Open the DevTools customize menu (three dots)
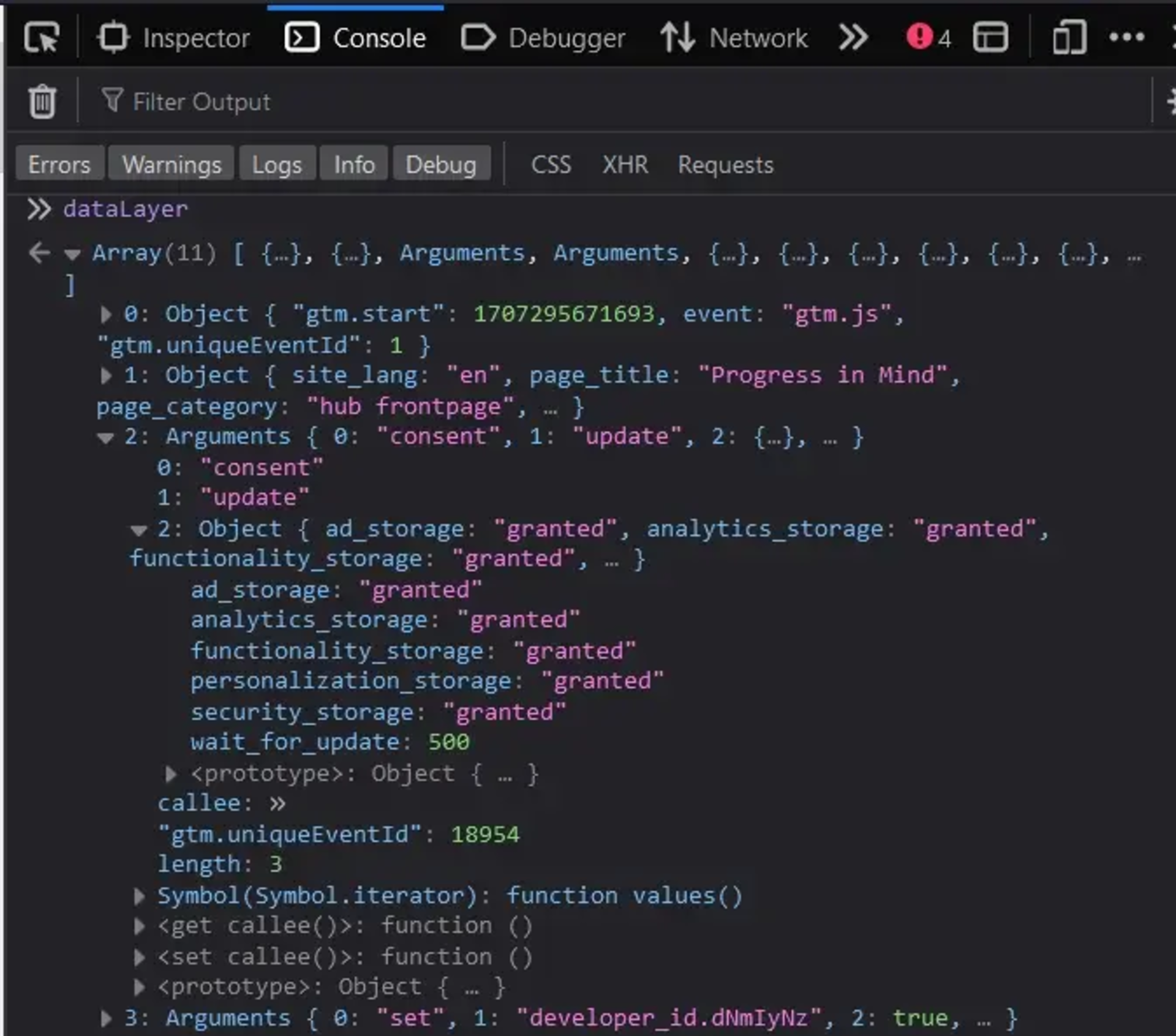1176x1036 pixels. click(1127, 37)
